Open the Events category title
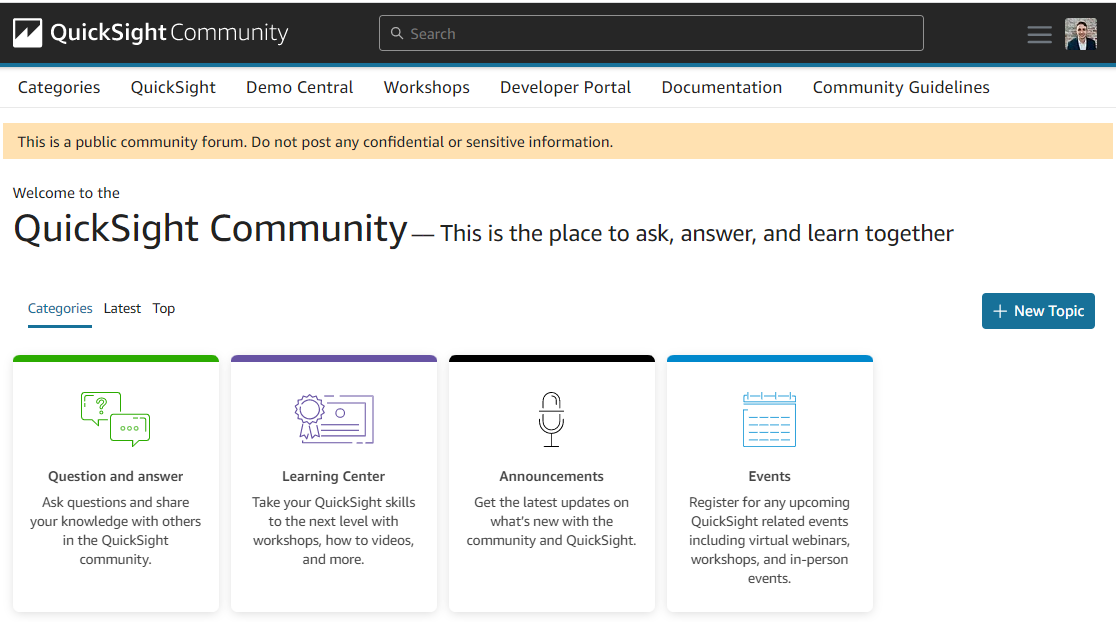The height and width of the screenshot is (622, 1116). pos(769,476)
